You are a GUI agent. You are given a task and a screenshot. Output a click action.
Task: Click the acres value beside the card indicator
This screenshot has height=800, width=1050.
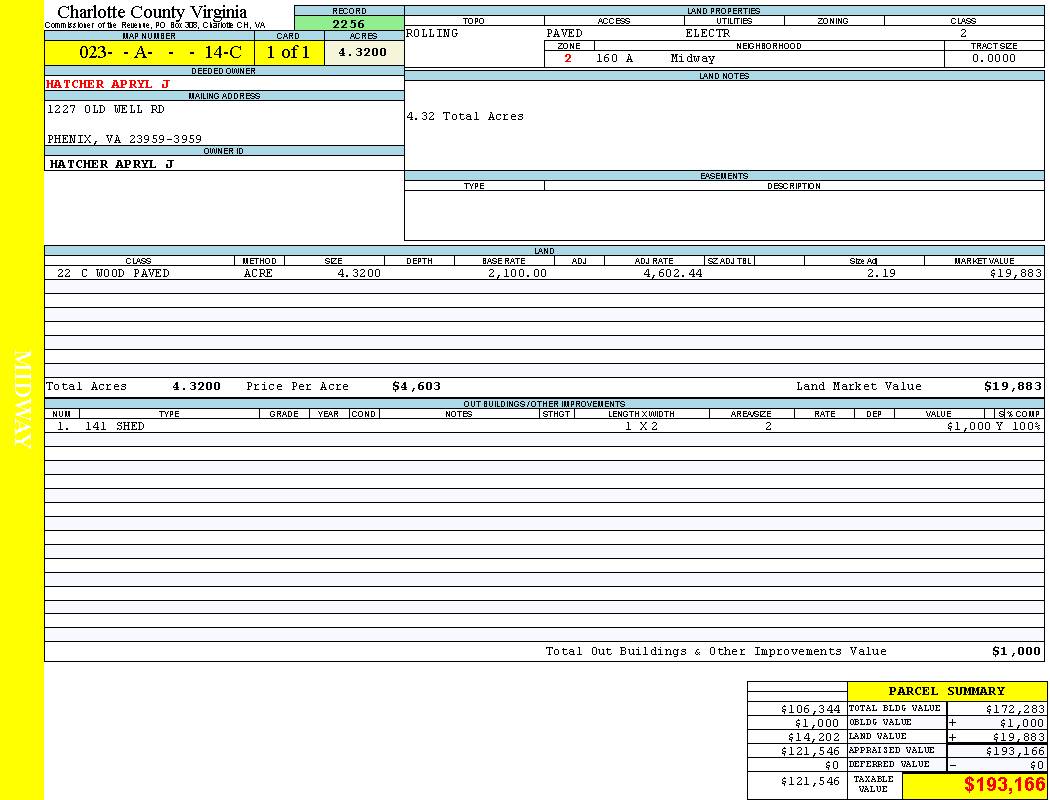362,53
